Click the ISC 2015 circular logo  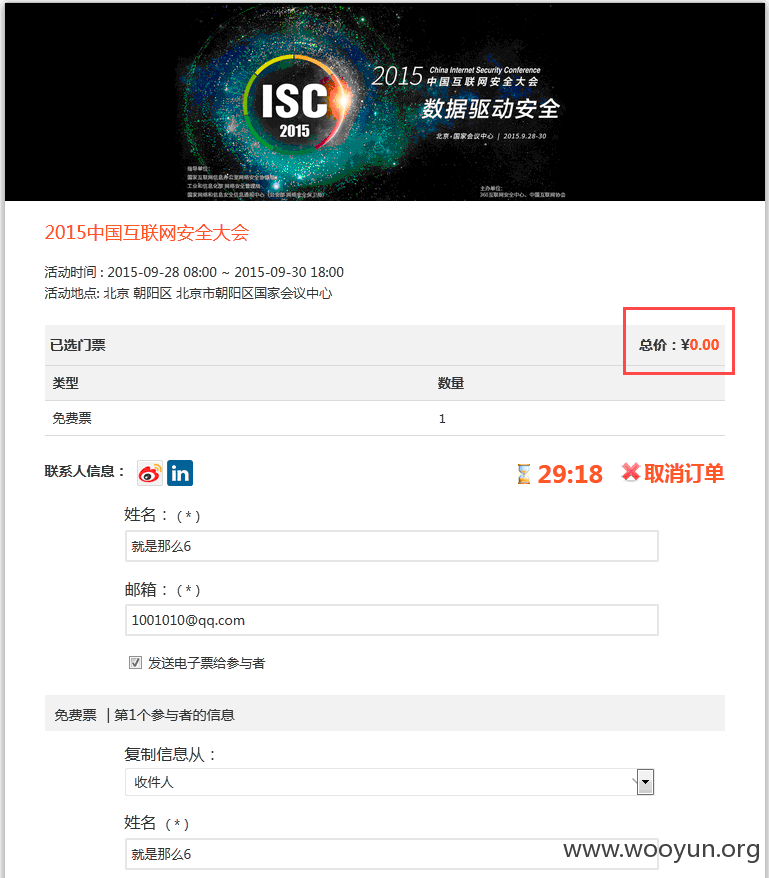[295, 103]
